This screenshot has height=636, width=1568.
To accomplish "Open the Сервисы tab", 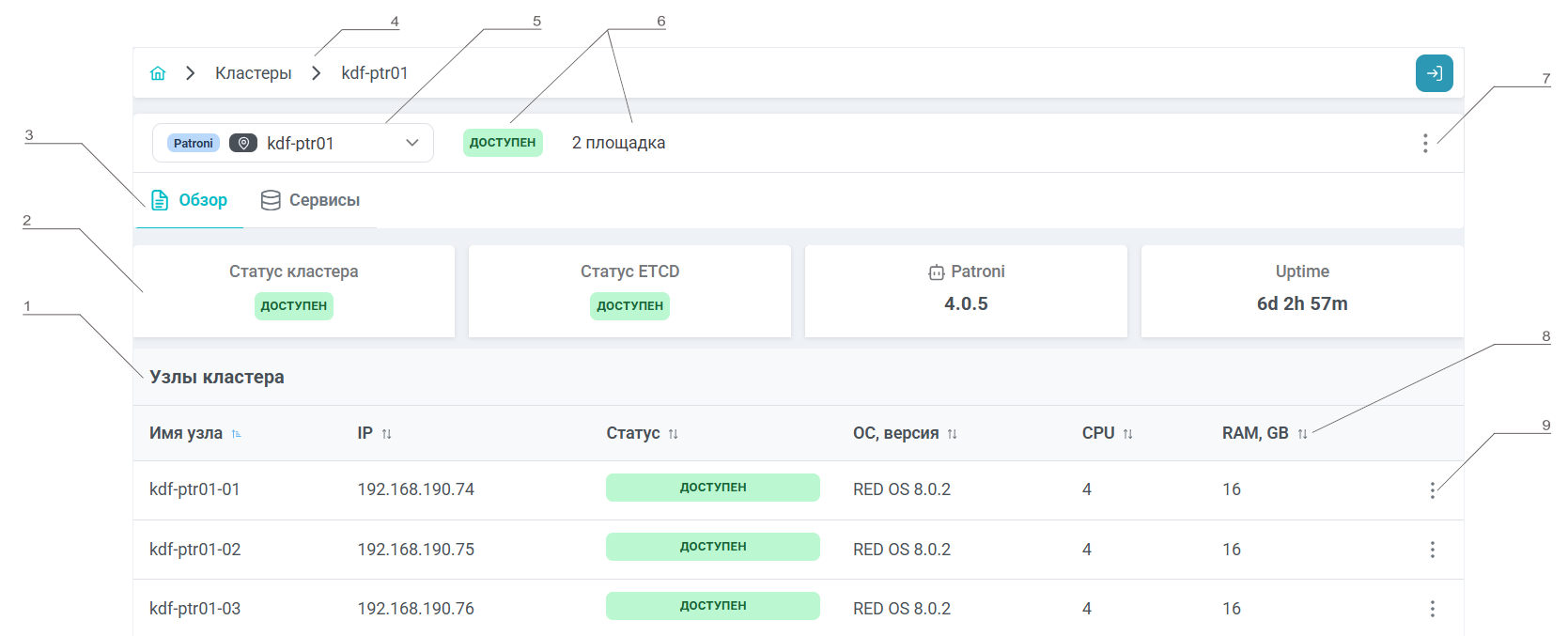I will (x=310, y=200).
